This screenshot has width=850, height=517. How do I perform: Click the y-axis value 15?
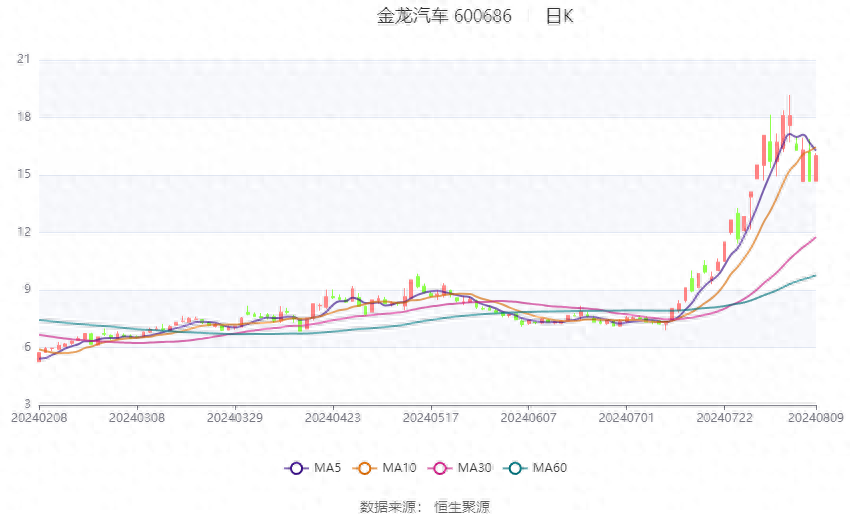point(23,174)
